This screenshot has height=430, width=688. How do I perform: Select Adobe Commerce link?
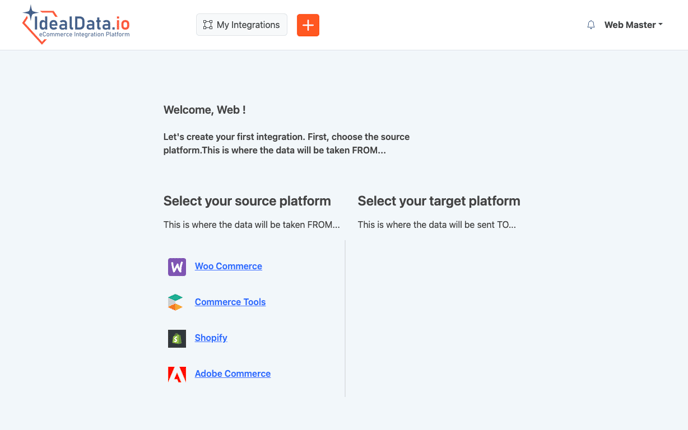pos(232,374)
